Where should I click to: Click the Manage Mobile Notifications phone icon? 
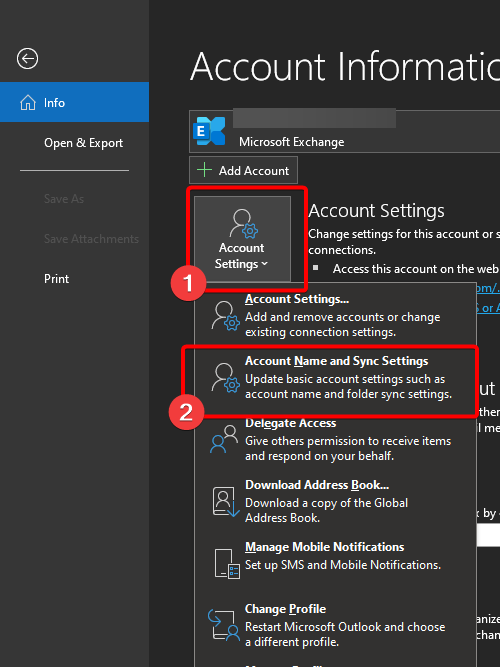click(x=227, y=564)
